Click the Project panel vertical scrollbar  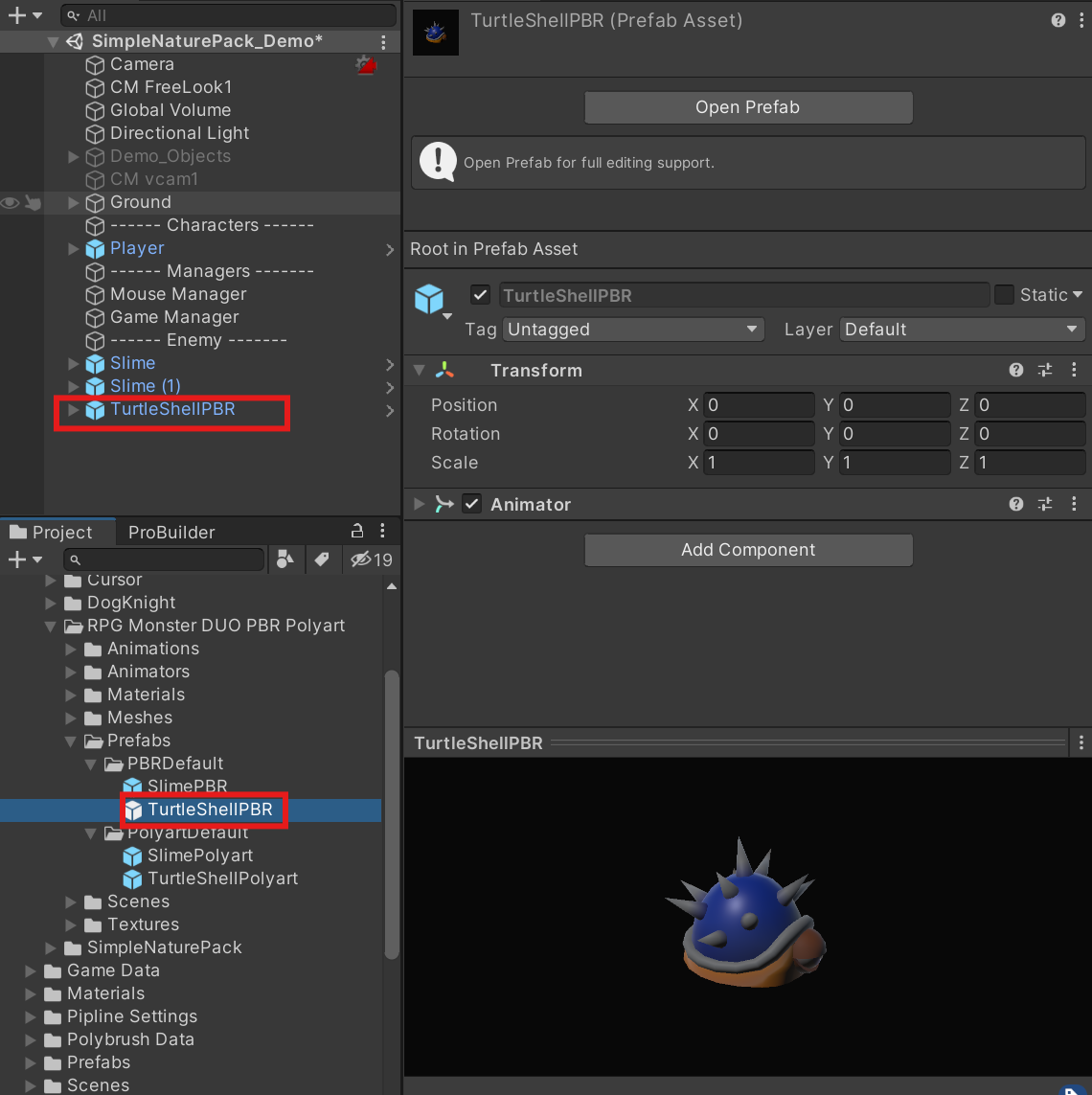click(x=392, y=814)
